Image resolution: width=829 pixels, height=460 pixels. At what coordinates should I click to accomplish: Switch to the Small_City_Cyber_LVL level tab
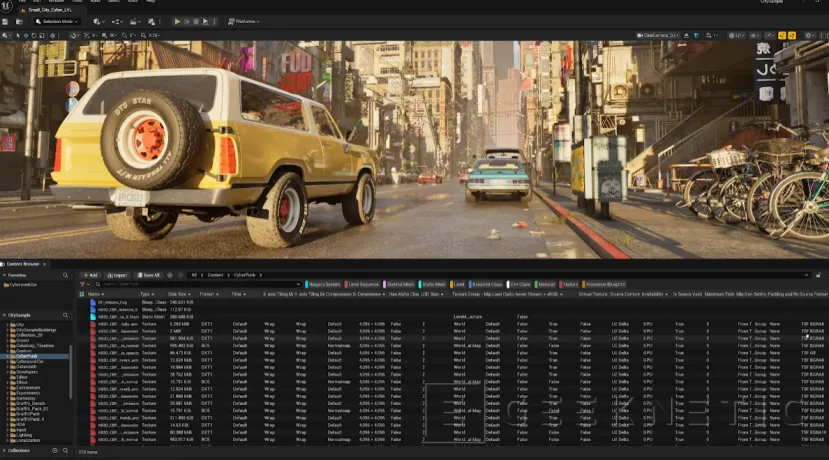pyautogui.click(x=48, y=10)
